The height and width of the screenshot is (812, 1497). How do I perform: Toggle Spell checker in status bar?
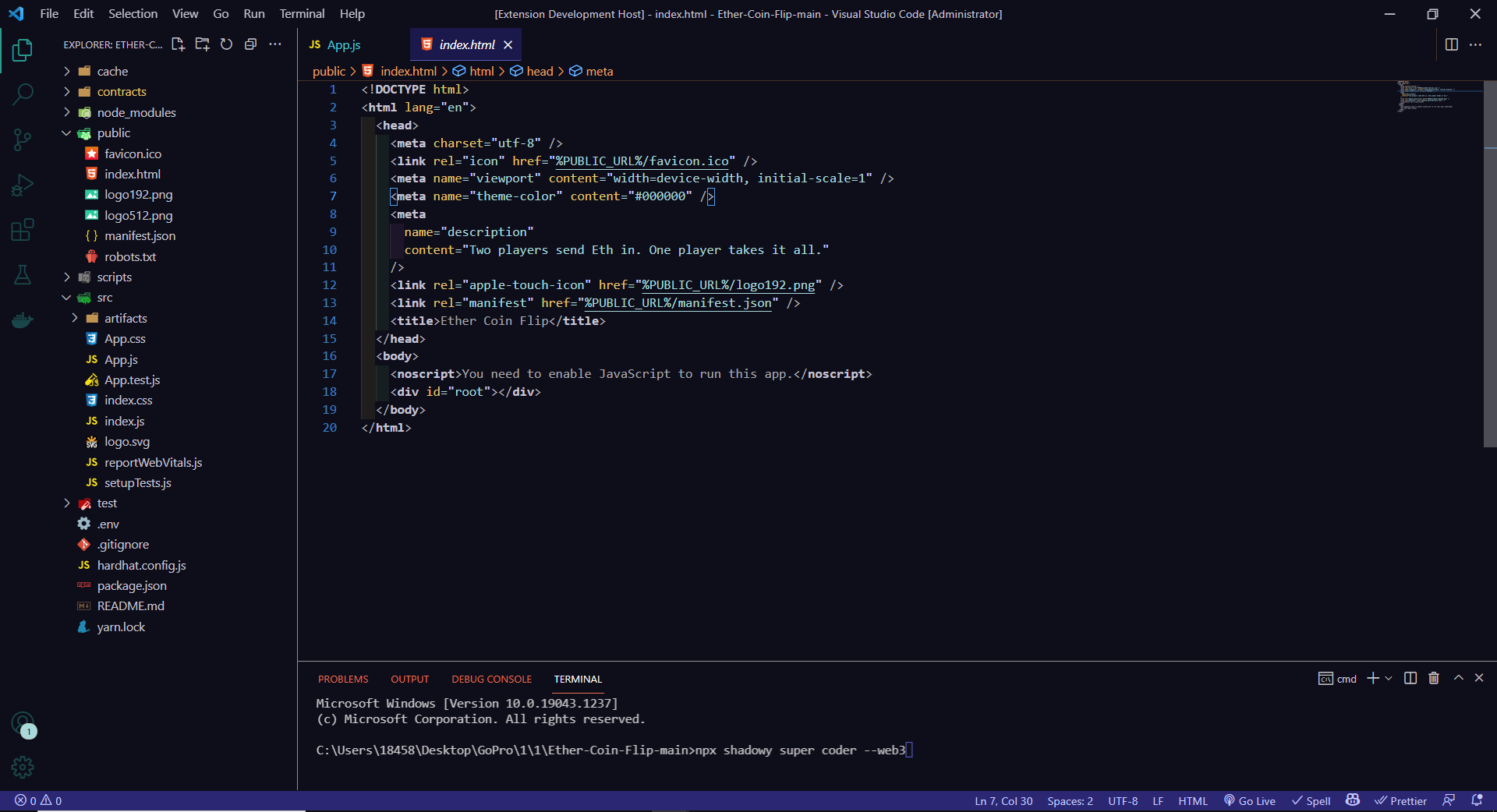click(x=1311, y=801)
